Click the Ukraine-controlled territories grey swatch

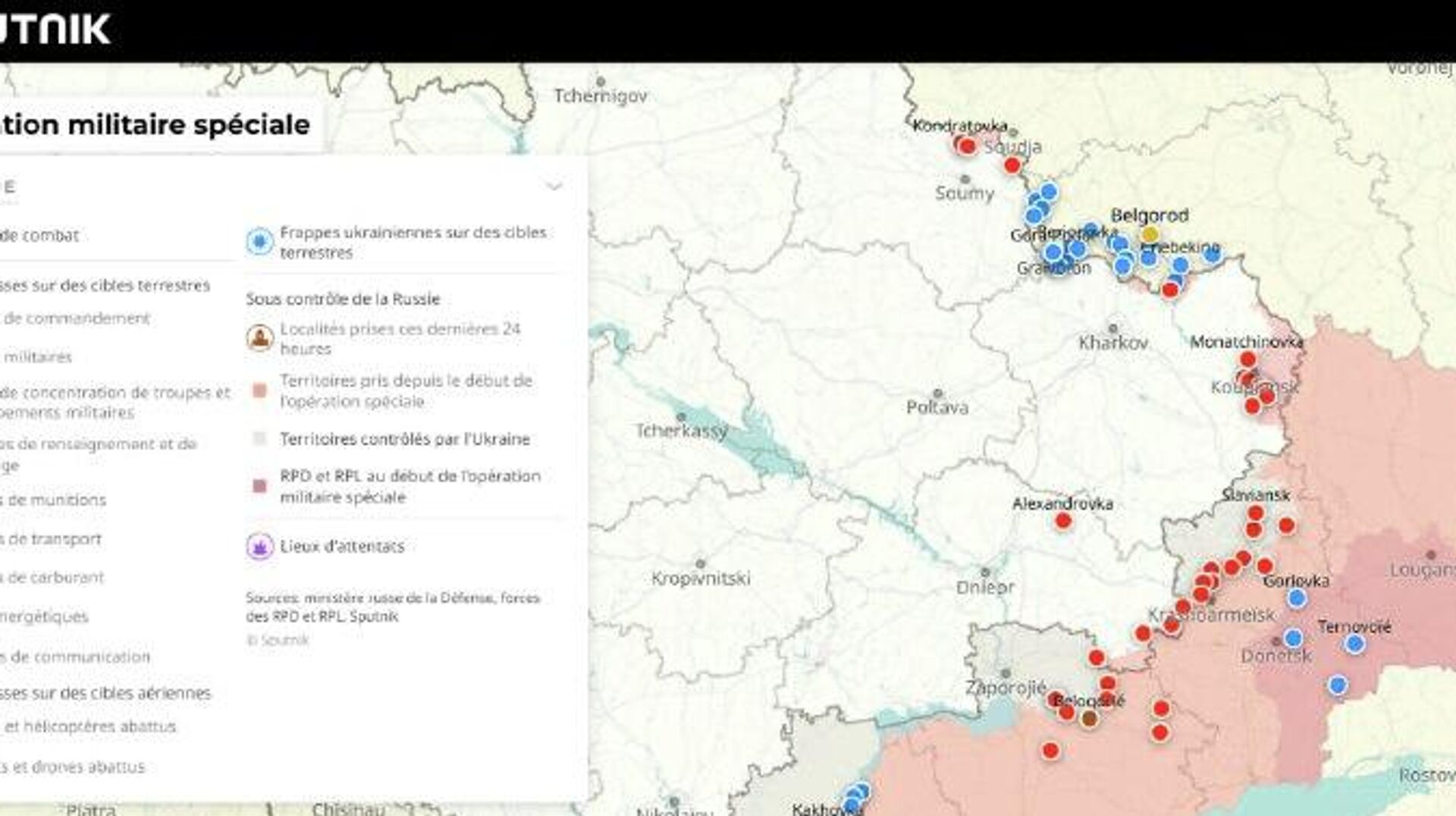259,439
